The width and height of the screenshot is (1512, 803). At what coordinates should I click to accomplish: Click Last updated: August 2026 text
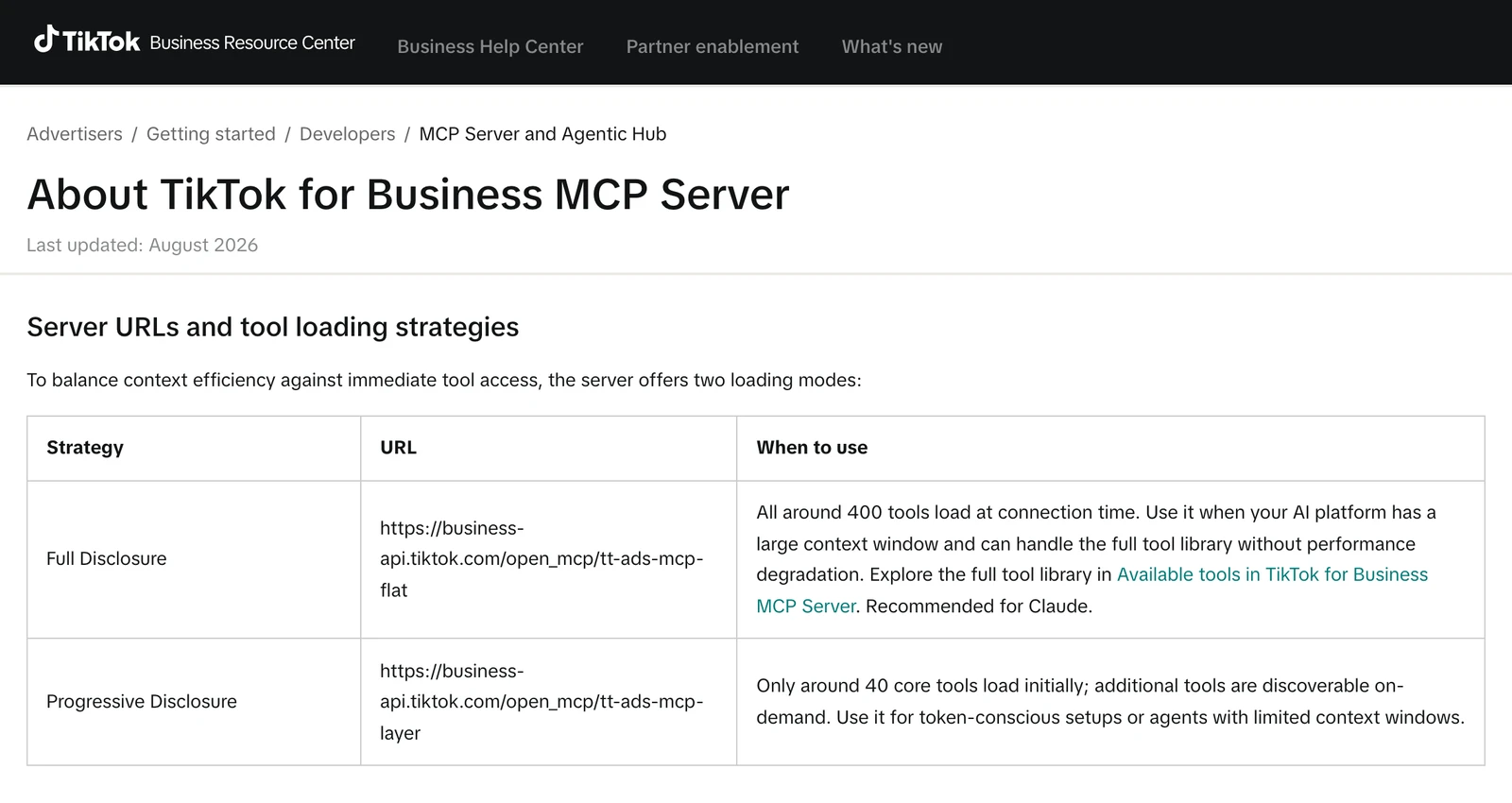tap(142, 245)
